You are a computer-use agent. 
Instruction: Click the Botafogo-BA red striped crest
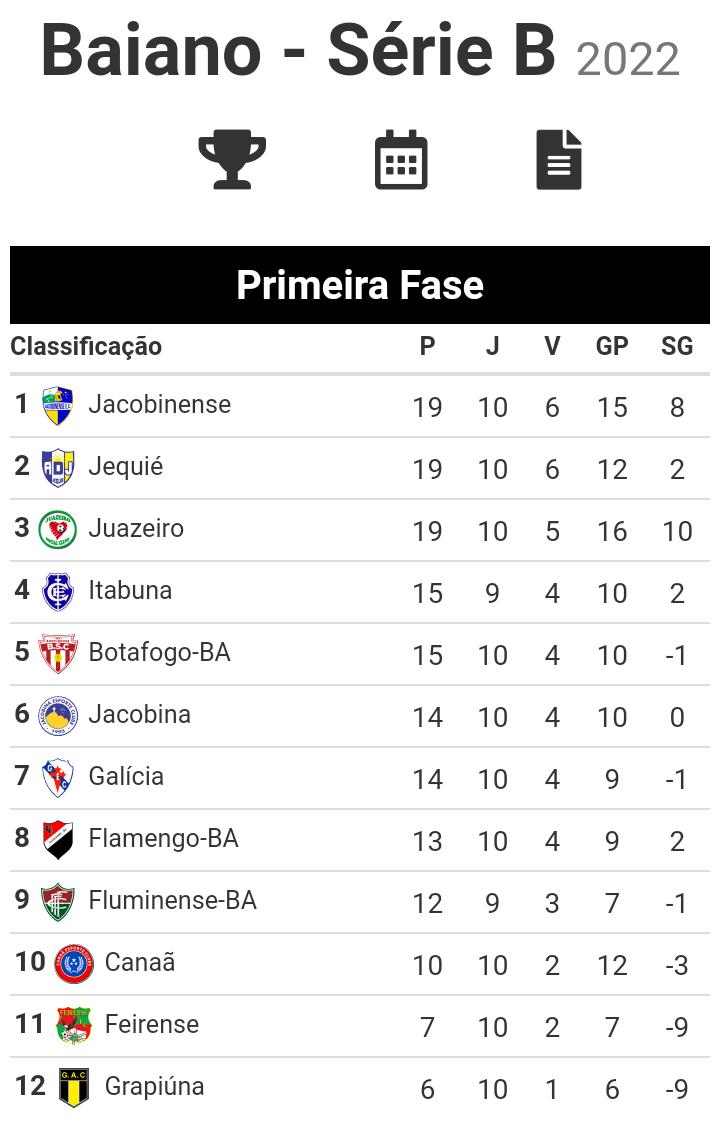point(58,653)
